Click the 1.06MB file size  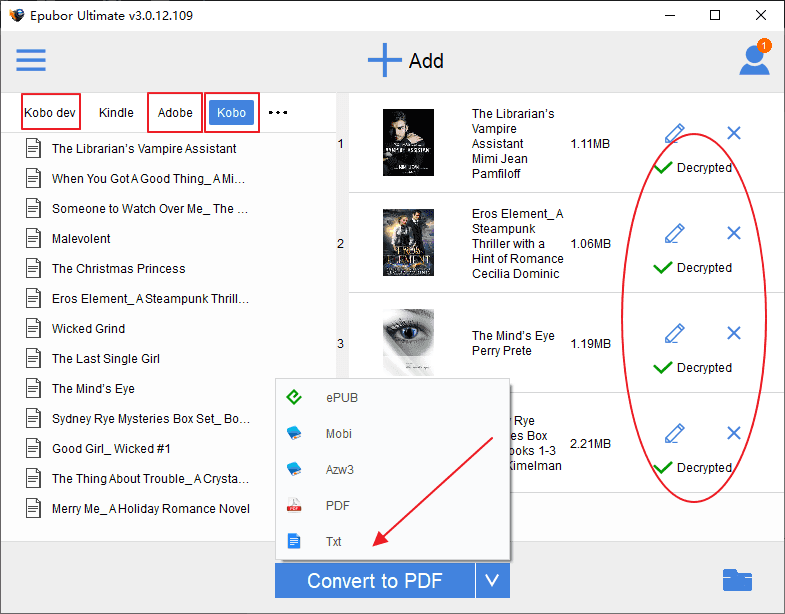click(591, 244)
